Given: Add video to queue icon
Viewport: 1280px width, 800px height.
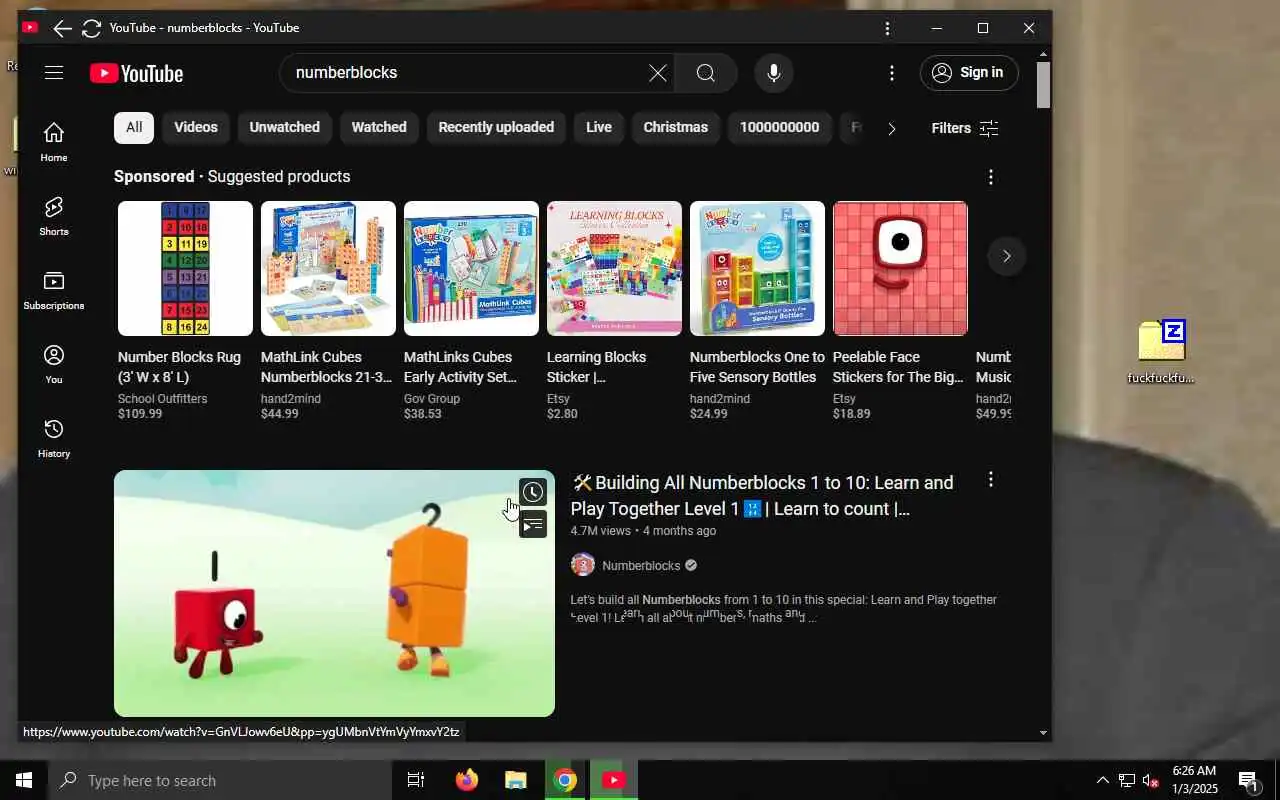Looking at the screenshot, I should coord(533,524).
